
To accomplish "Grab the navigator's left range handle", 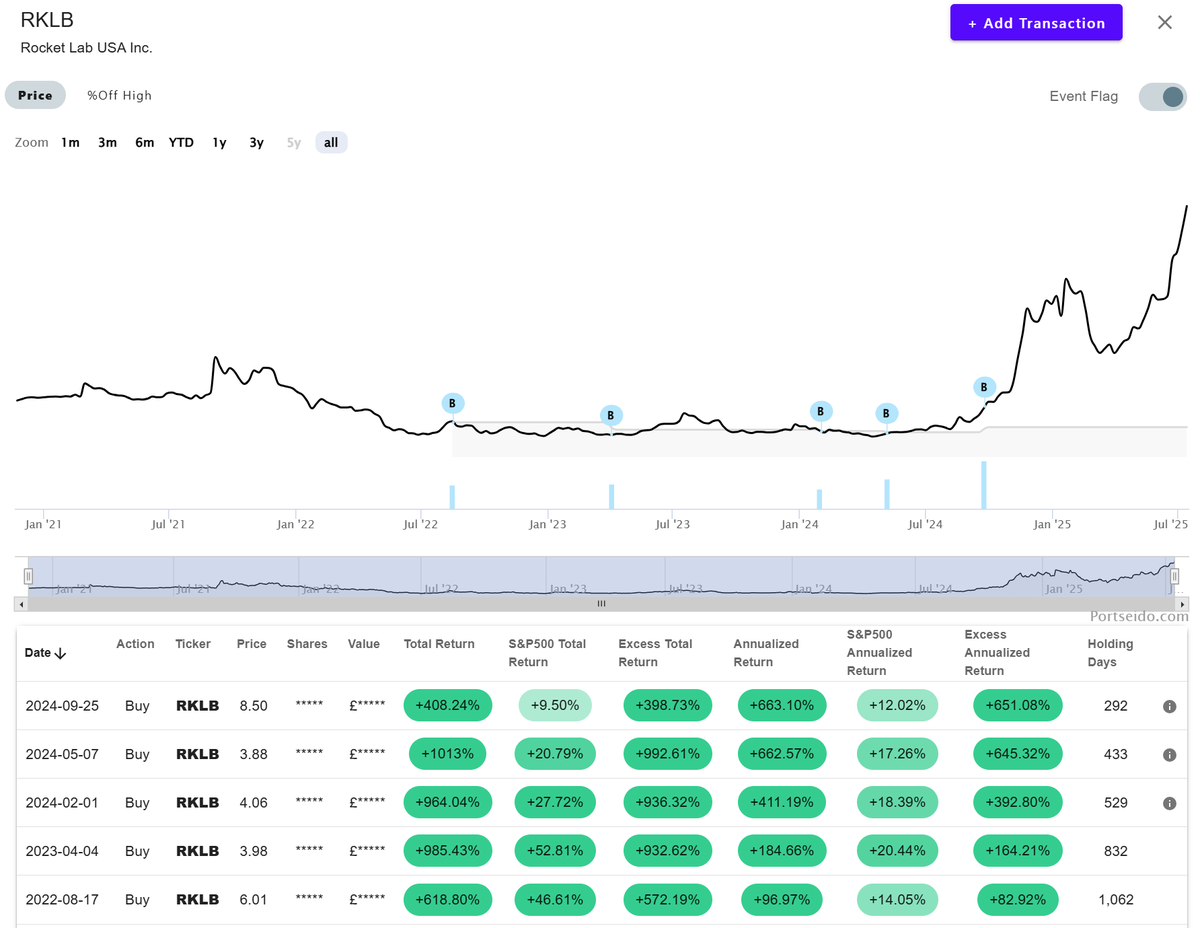I will [28, 576].
